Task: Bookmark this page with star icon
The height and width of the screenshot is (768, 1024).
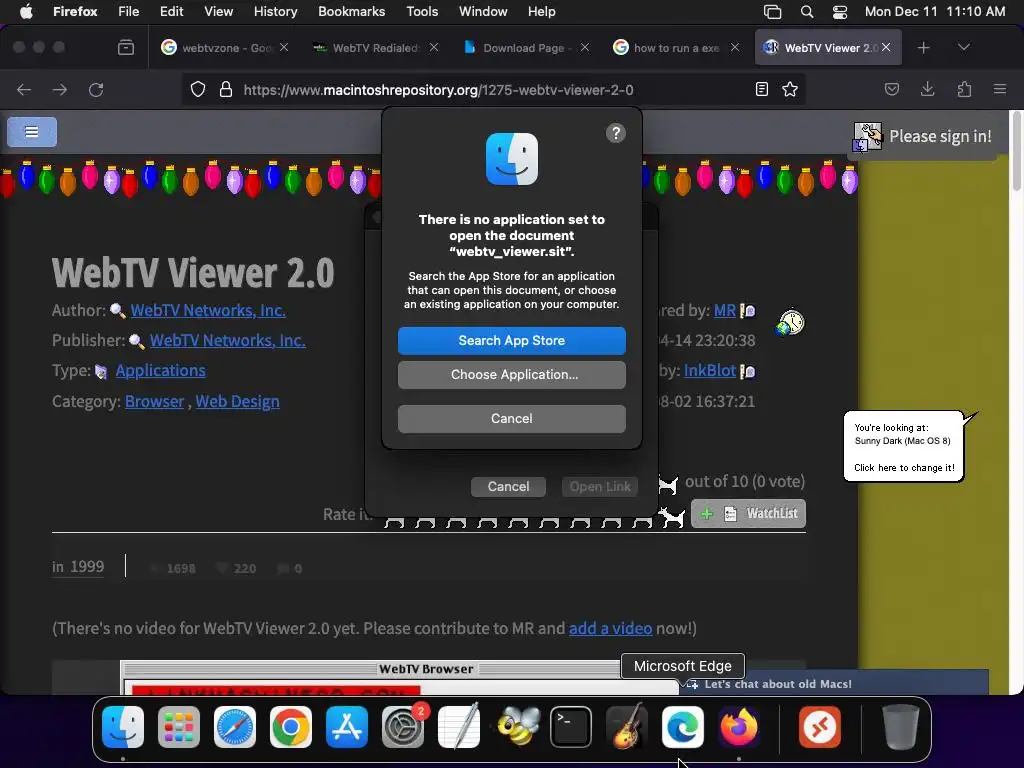Action: (790, 89)
